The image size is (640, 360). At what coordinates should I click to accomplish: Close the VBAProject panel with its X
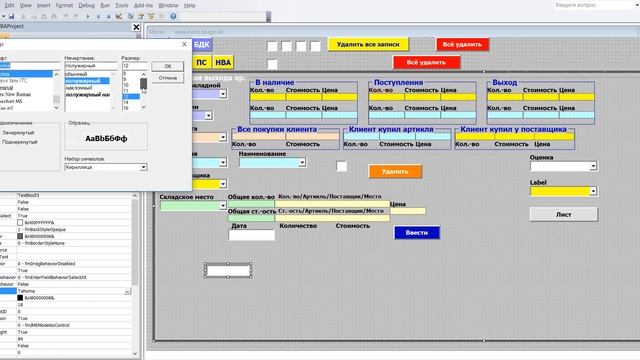[136, 27]
